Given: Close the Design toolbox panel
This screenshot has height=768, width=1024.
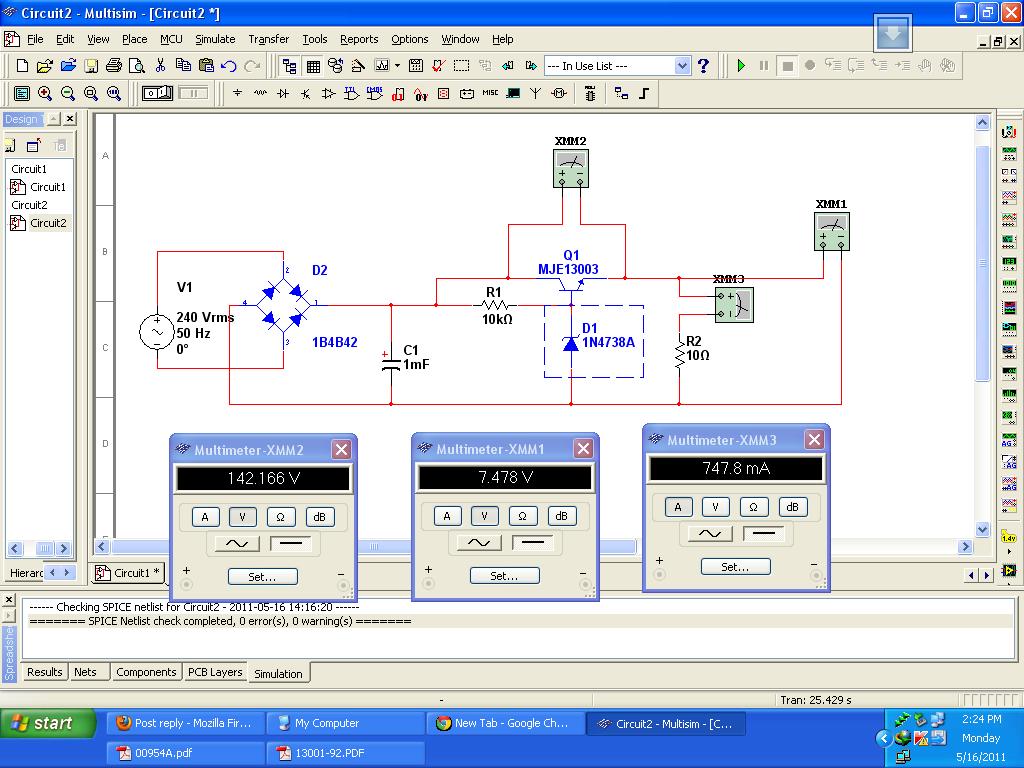Looking at the screenshot, I should (70, 119).
